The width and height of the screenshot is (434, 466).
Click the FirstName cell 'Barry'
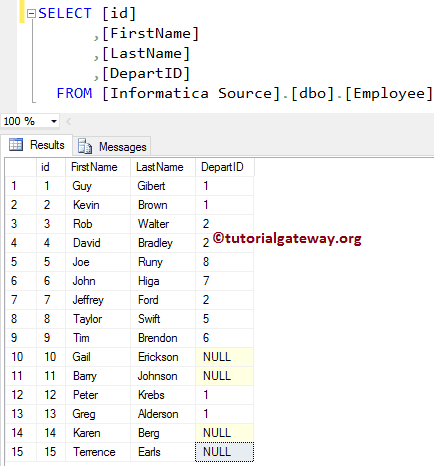(x=98, y=376)
